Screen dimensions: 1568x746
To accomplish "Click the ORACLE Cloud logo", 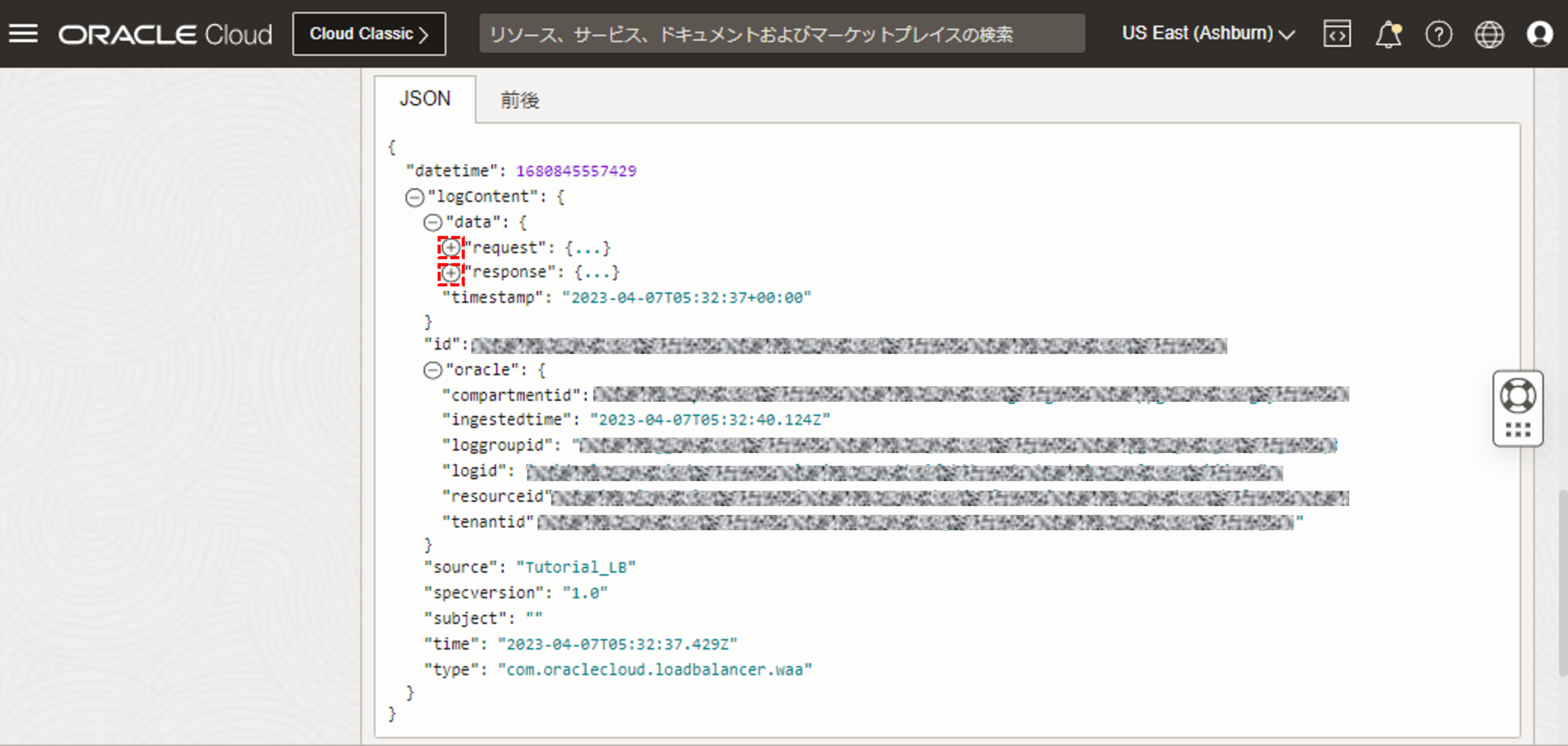I will pos(165,34).
